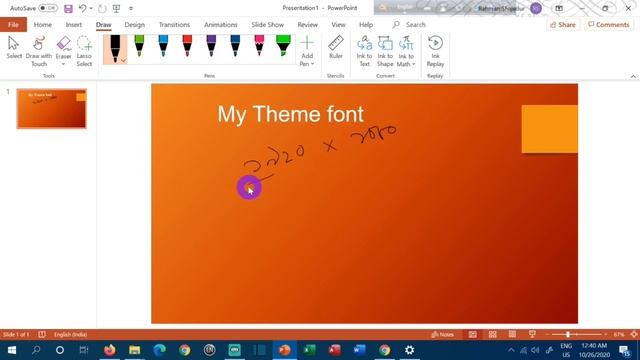
Task: Start presentation from beginning icon
Action: 116,8
